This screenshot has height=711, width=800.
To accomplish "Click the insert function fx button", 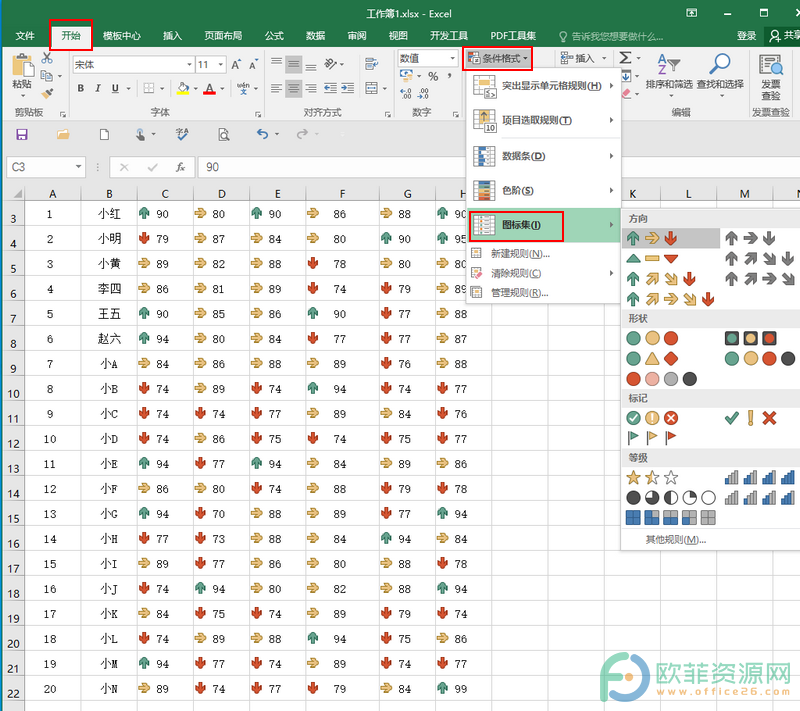I will tap(180, 167).
